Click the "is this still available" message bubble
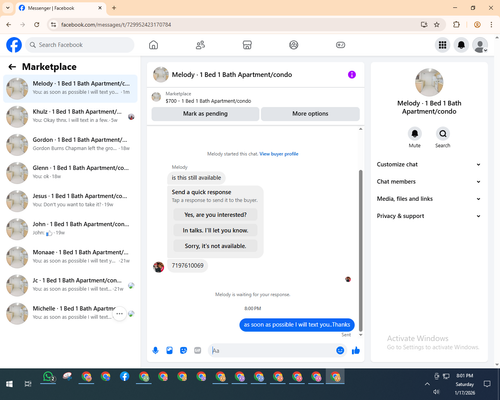The height and width of the screenshot is (400, 500). click(x=196, y=178)
